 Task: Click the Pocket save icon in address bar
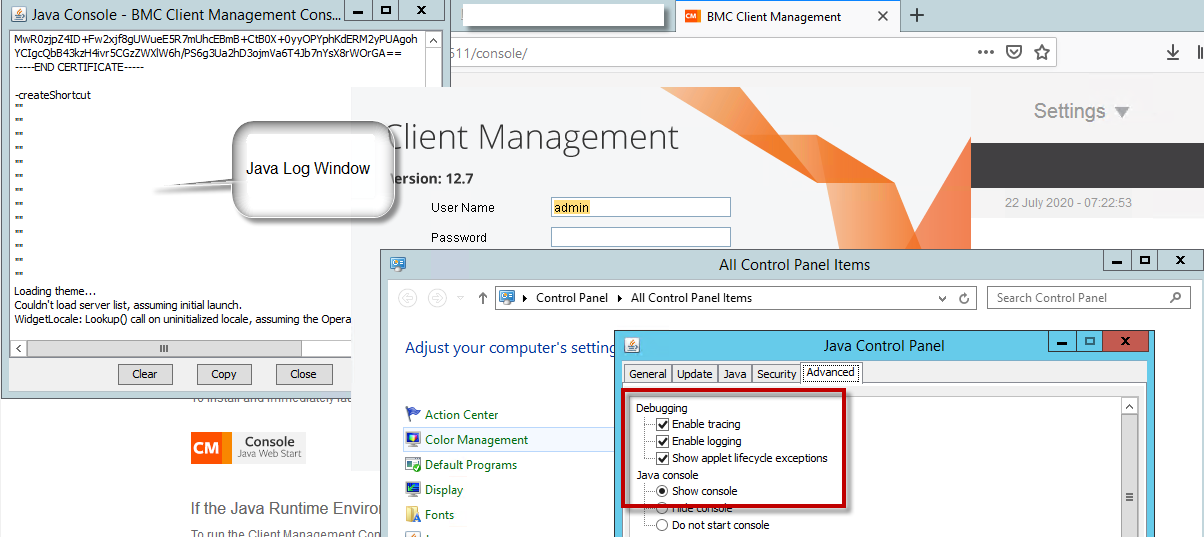pyautogui.click(x=1014, y=52)
